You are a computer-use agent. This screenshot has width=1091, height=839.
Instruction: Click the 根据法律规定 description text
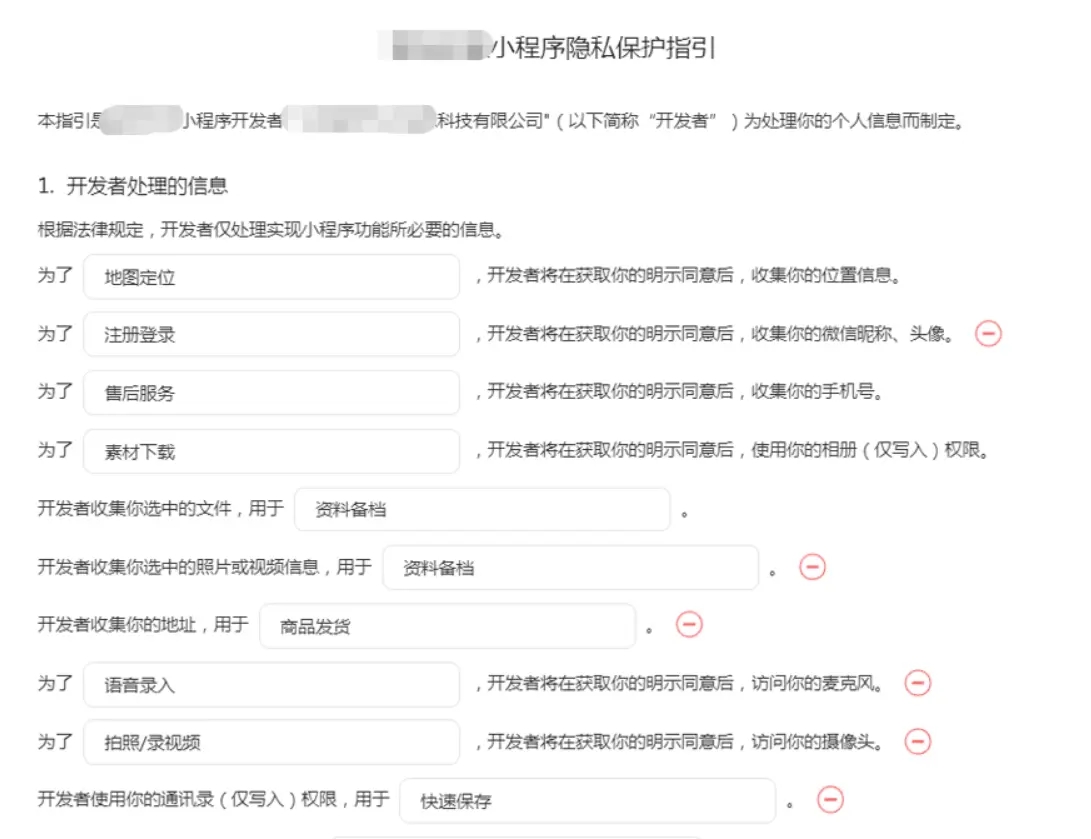(x=269, y=231)
